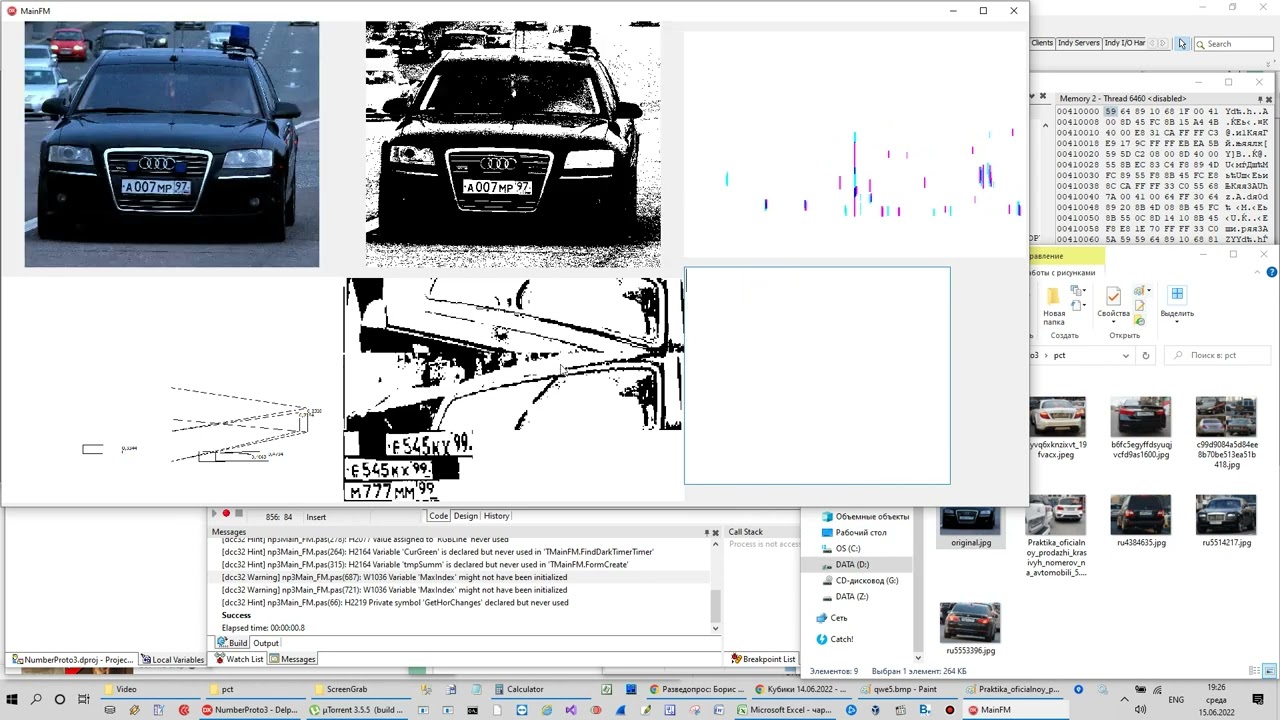The height and width of the screenshot is (720, 1280).
Task: Select the 'tmpSumm' hint message line
Action: tap(425, 565)
